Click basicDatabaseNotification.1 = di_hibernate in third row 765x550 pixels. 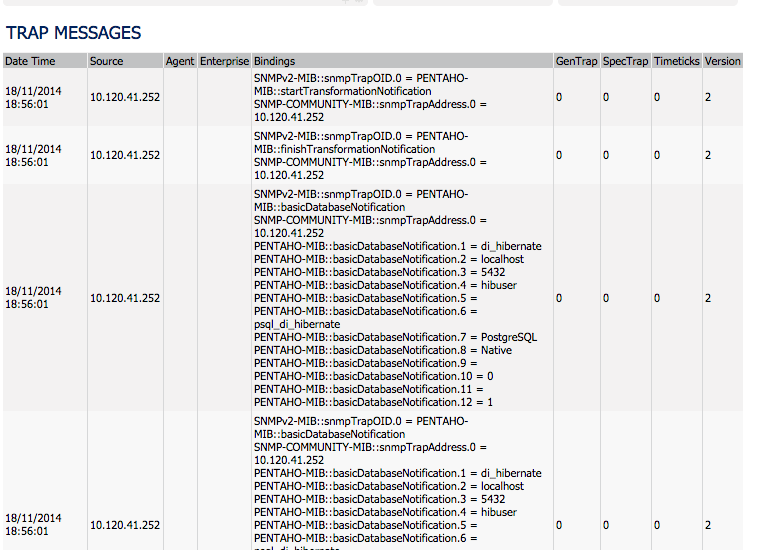pyautogui.click(x=398, y=246)
